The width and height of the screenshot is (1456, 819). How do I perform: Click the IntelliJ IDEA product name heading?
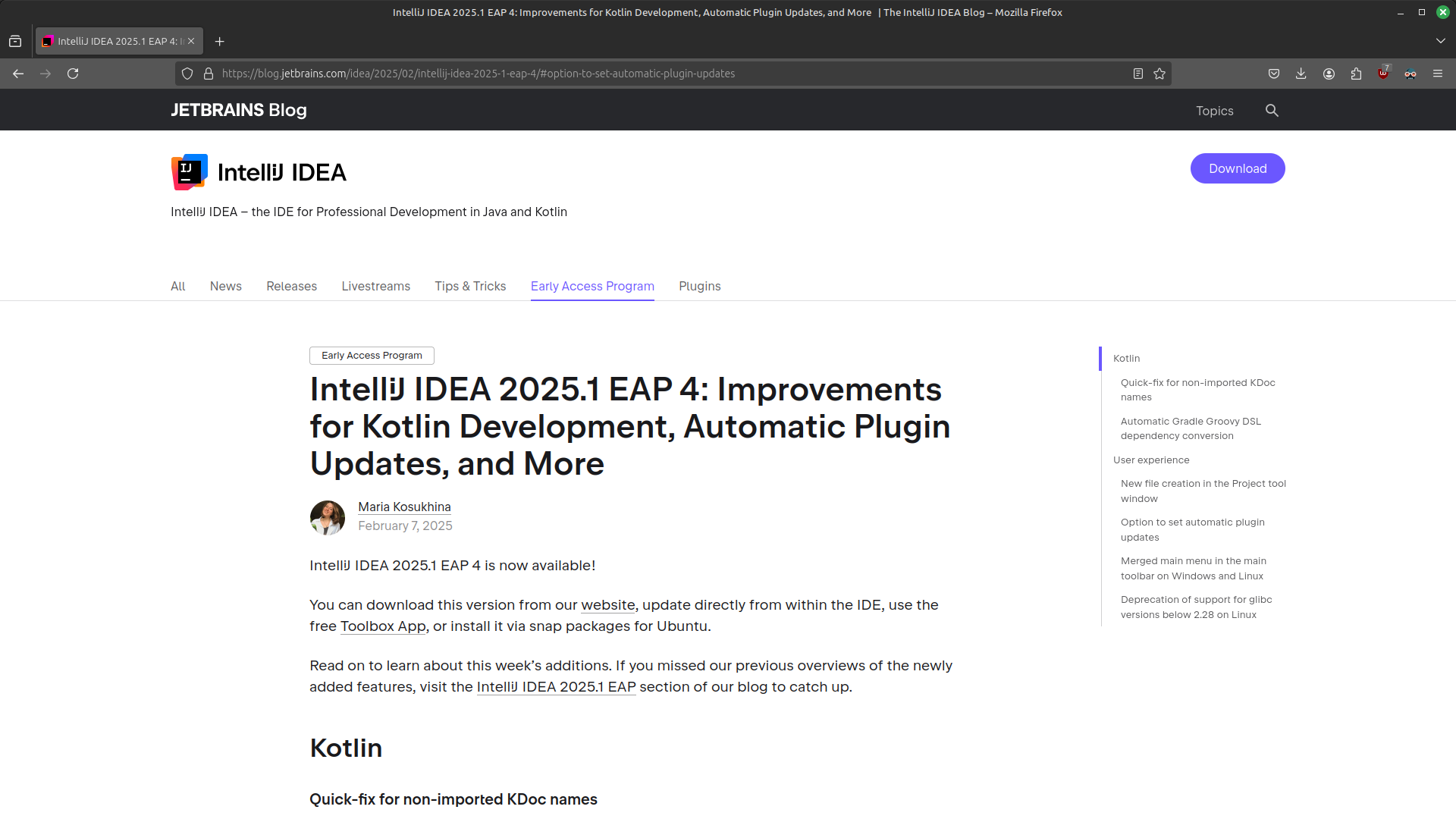[x=282, y=173]
